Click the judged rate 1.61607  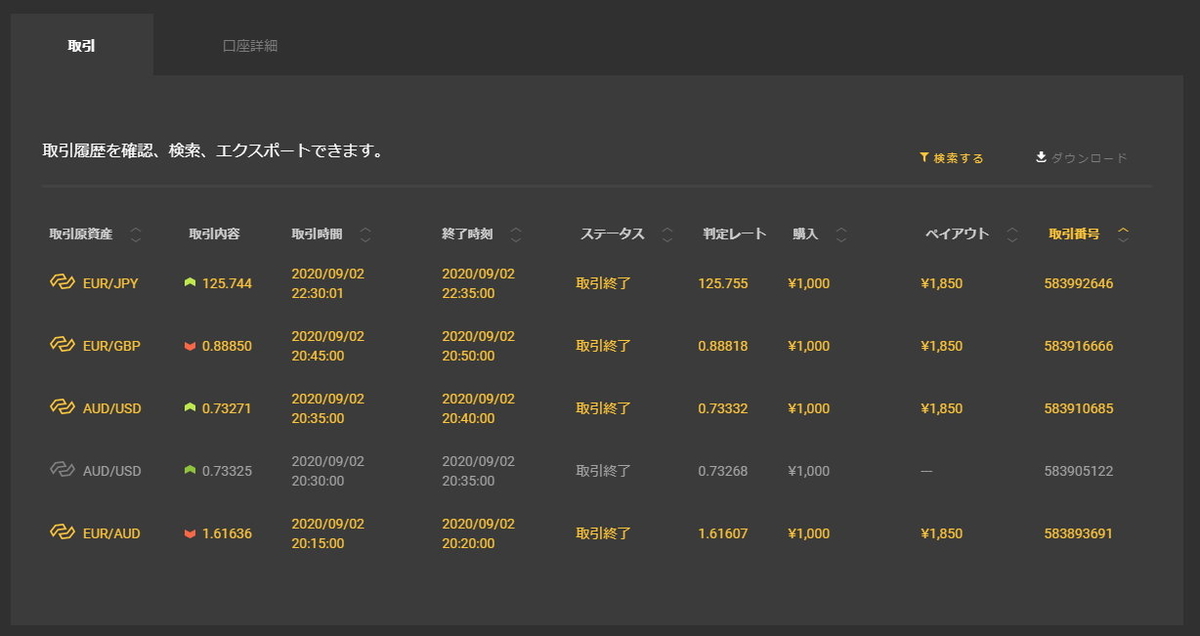(723, 533)
